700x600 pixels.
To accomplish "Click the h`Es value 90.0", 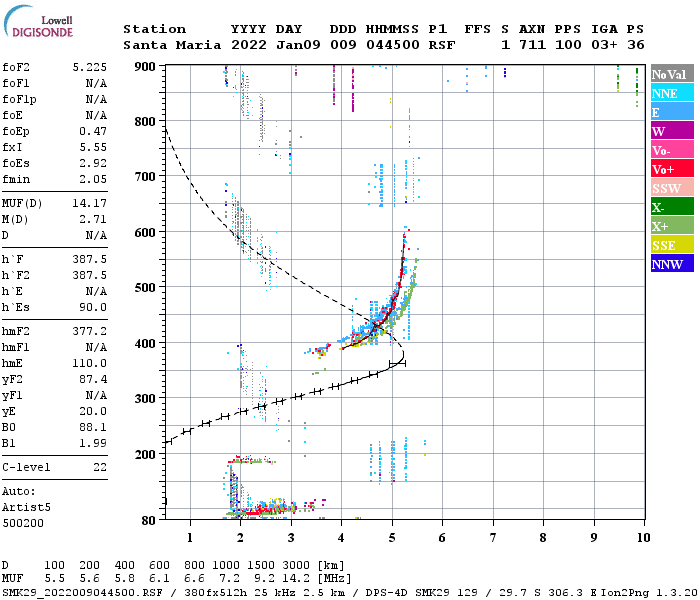I will coord(93,308).
